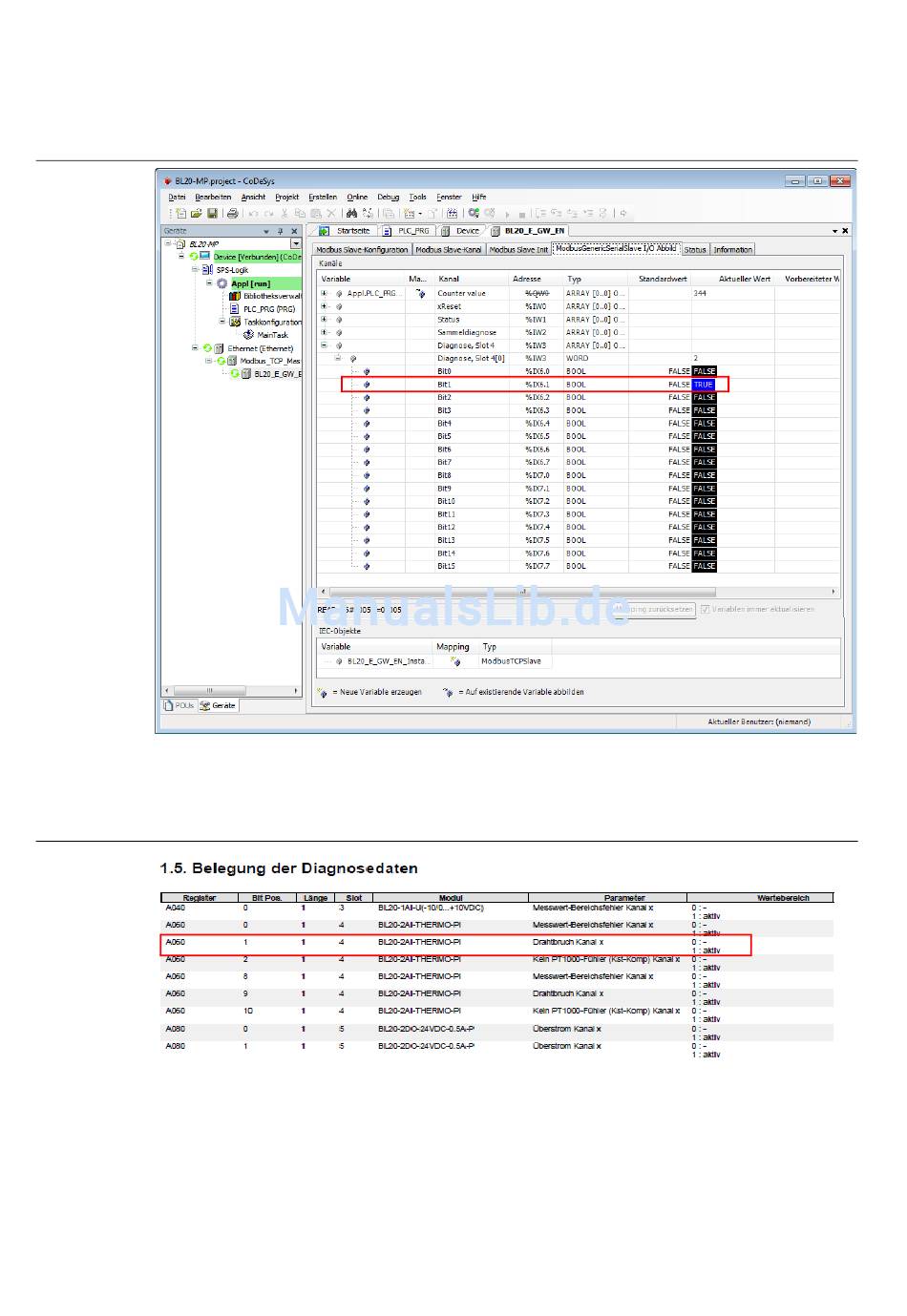Close the BL20_E_GW_EN editor with its X
Screen dimensions: 907x1316
pos(845,231)
